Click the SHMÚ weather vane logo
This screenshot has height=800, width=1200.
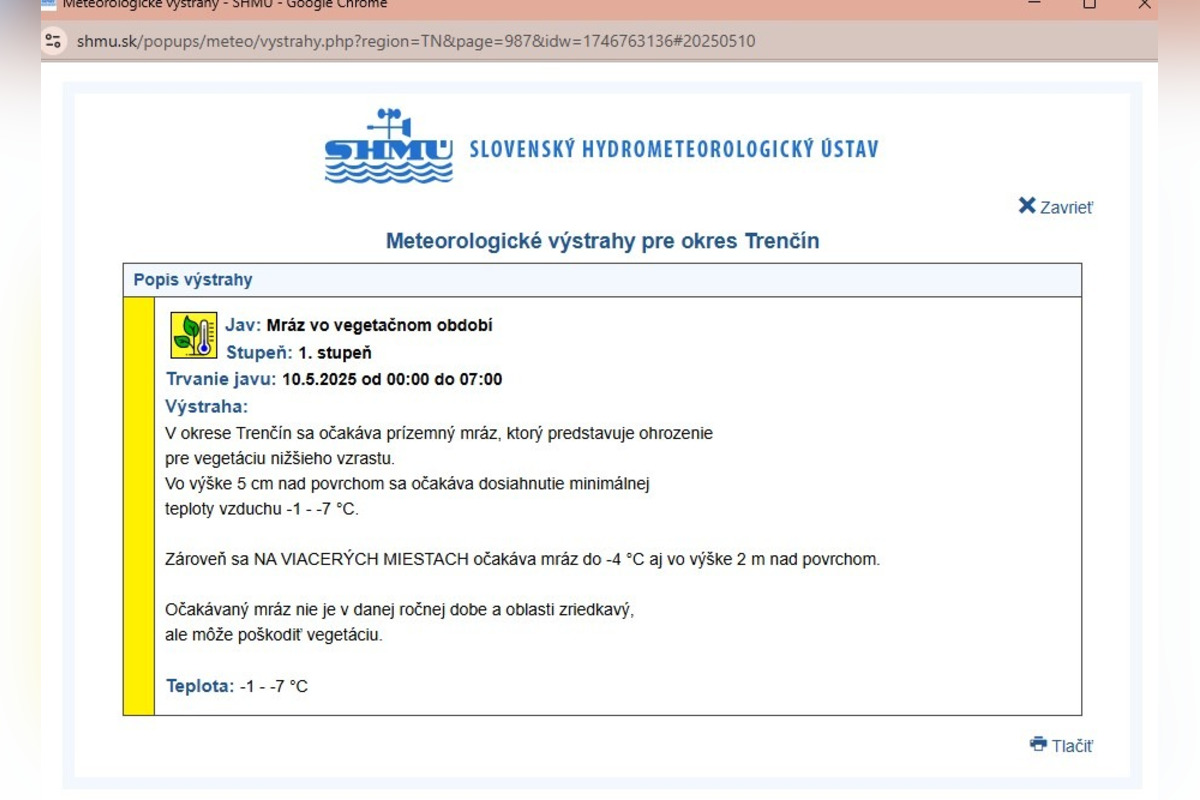pyautogui.click(x=389, y=147)
